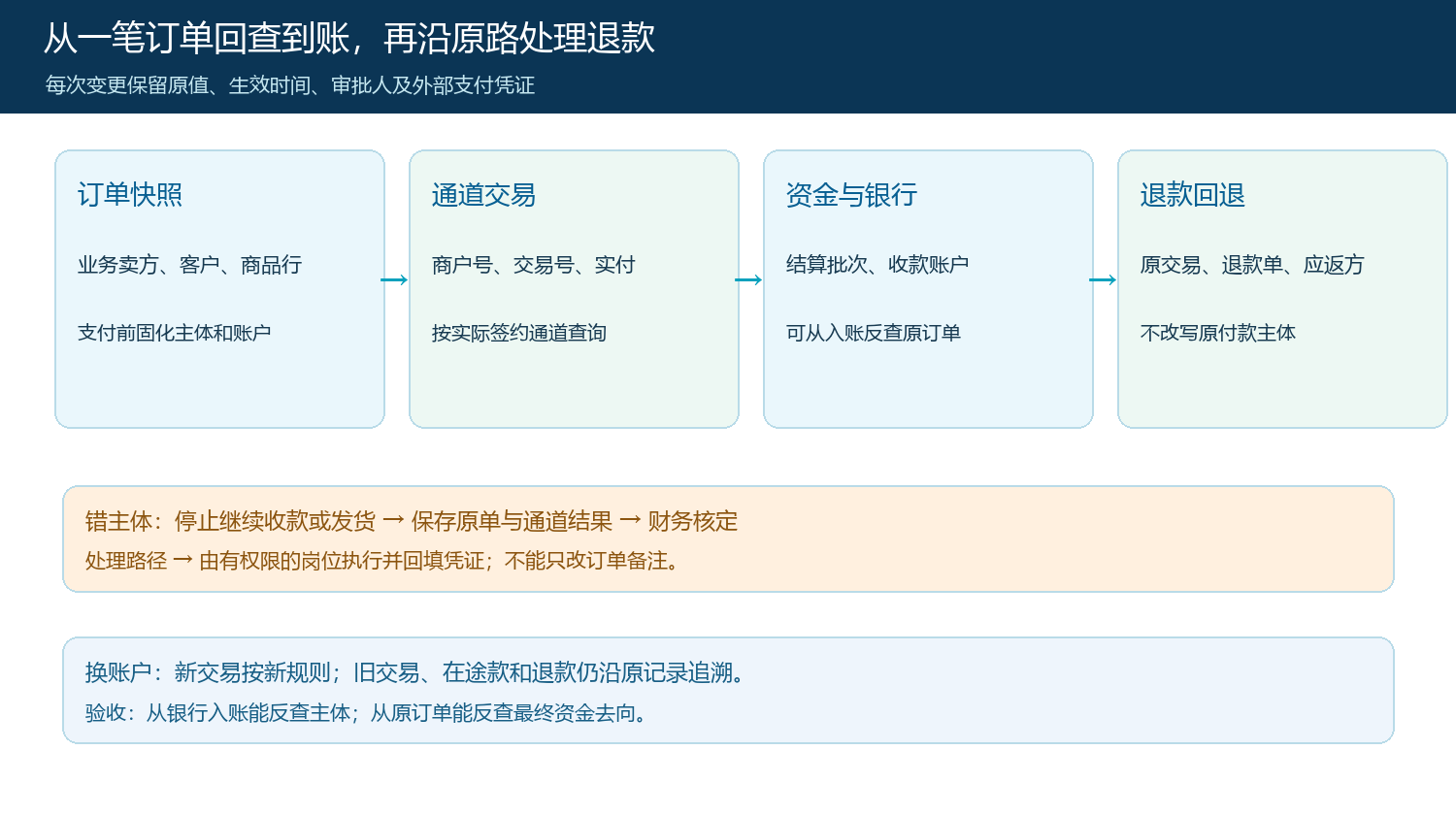Select the line starting with 验收：从银行入账
This screenshot has height=815, width=1456.
(x=369, y=713)
